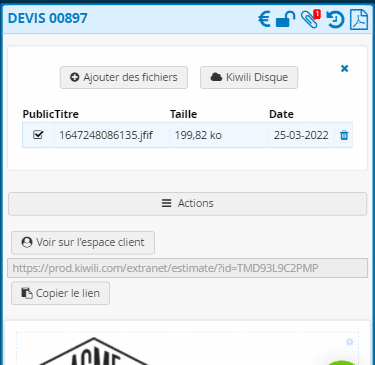Click the Date column header
The width and height of the screenshot is (375, 365).
tap(281, 114)
